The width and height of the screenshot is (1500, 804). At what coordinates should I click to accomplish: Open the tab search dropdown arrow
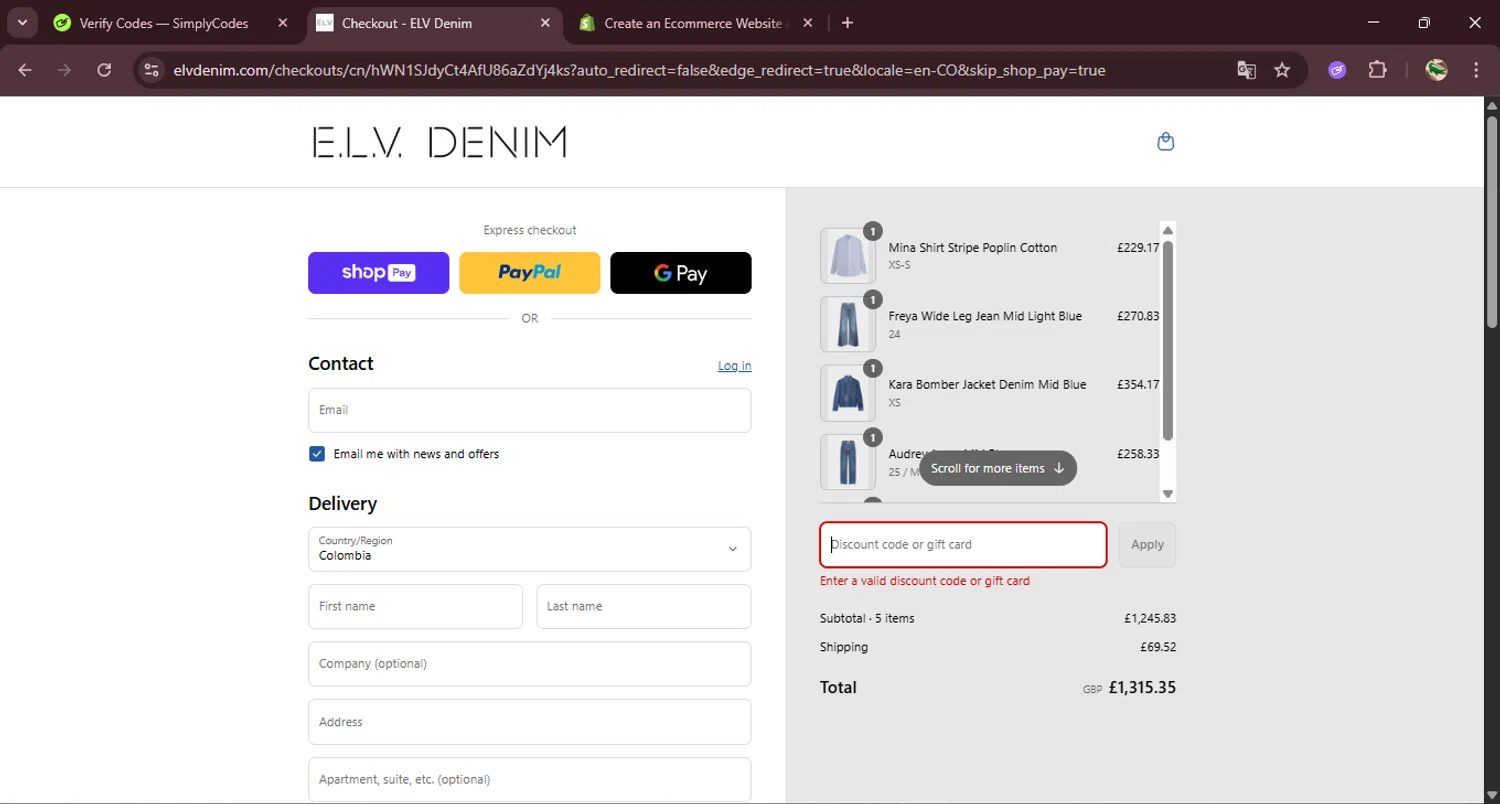tap(22, 23)
